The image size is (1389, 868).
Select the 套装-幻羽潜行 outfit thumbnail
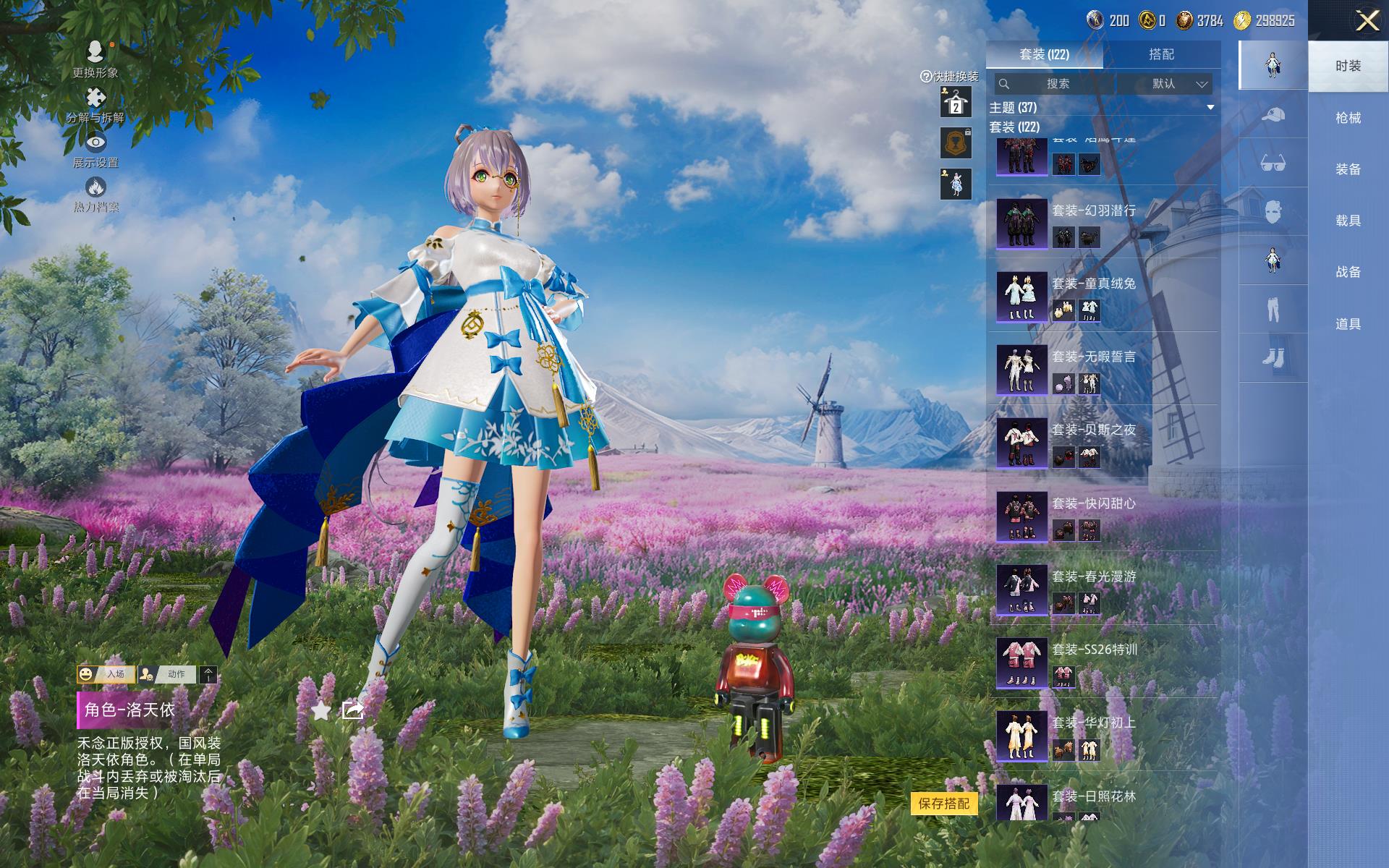(1021, 224)
